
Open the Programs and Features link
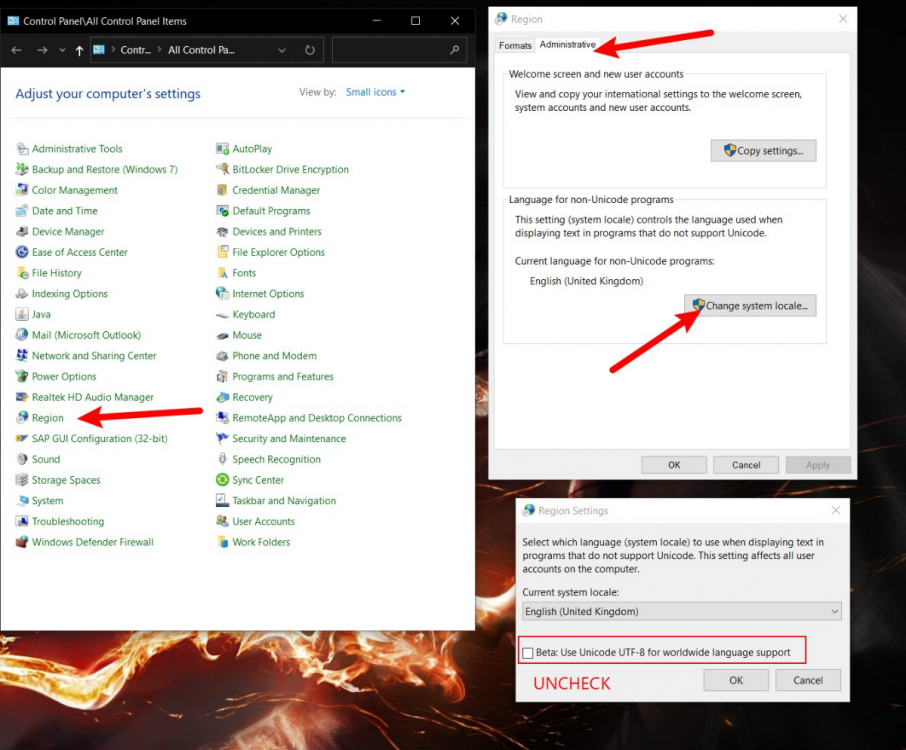tap(283, 377)
